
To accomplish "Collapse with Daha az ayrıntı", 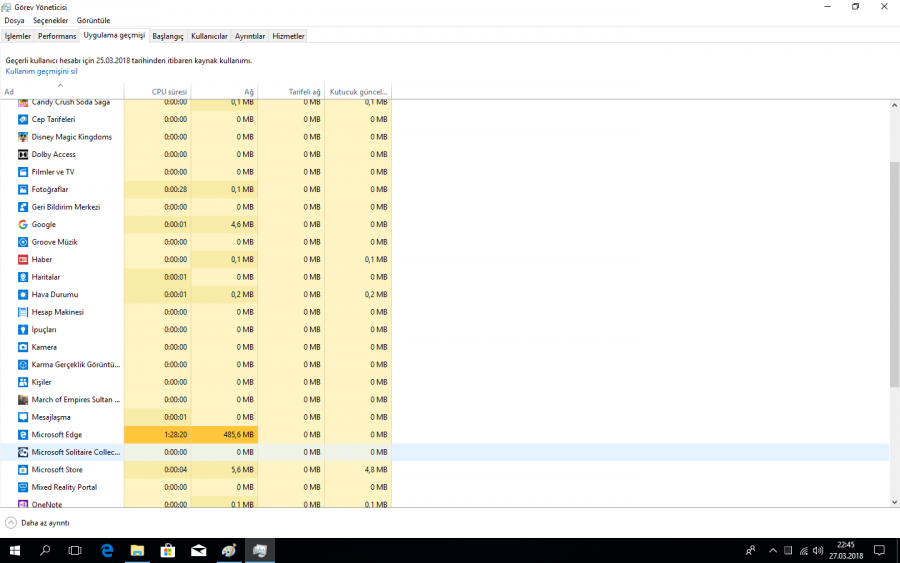I will (38, 523).
